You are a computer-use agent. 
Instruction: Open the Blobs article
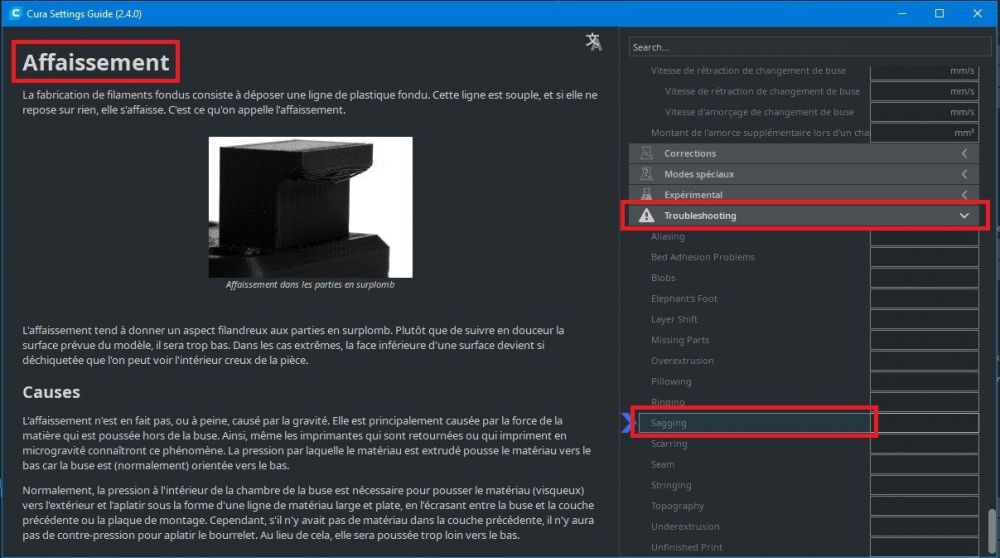pyautogui.click(x=663, y=278)
